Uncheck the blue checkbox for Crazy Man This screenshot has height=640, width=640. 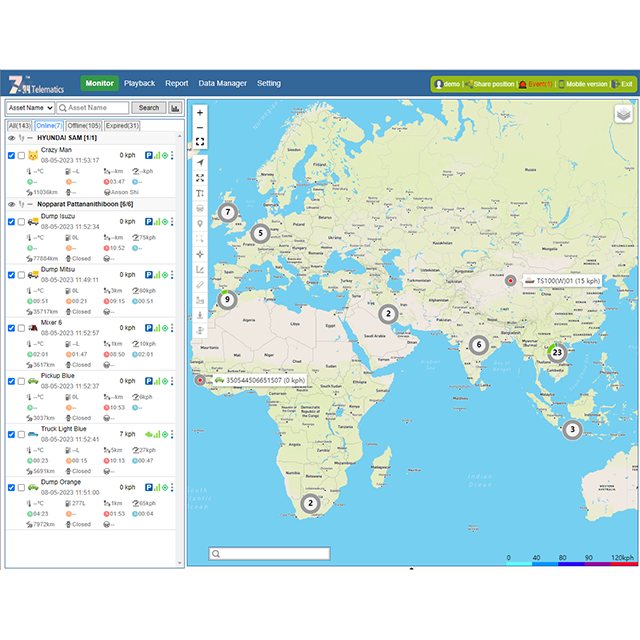coord(11,156)
